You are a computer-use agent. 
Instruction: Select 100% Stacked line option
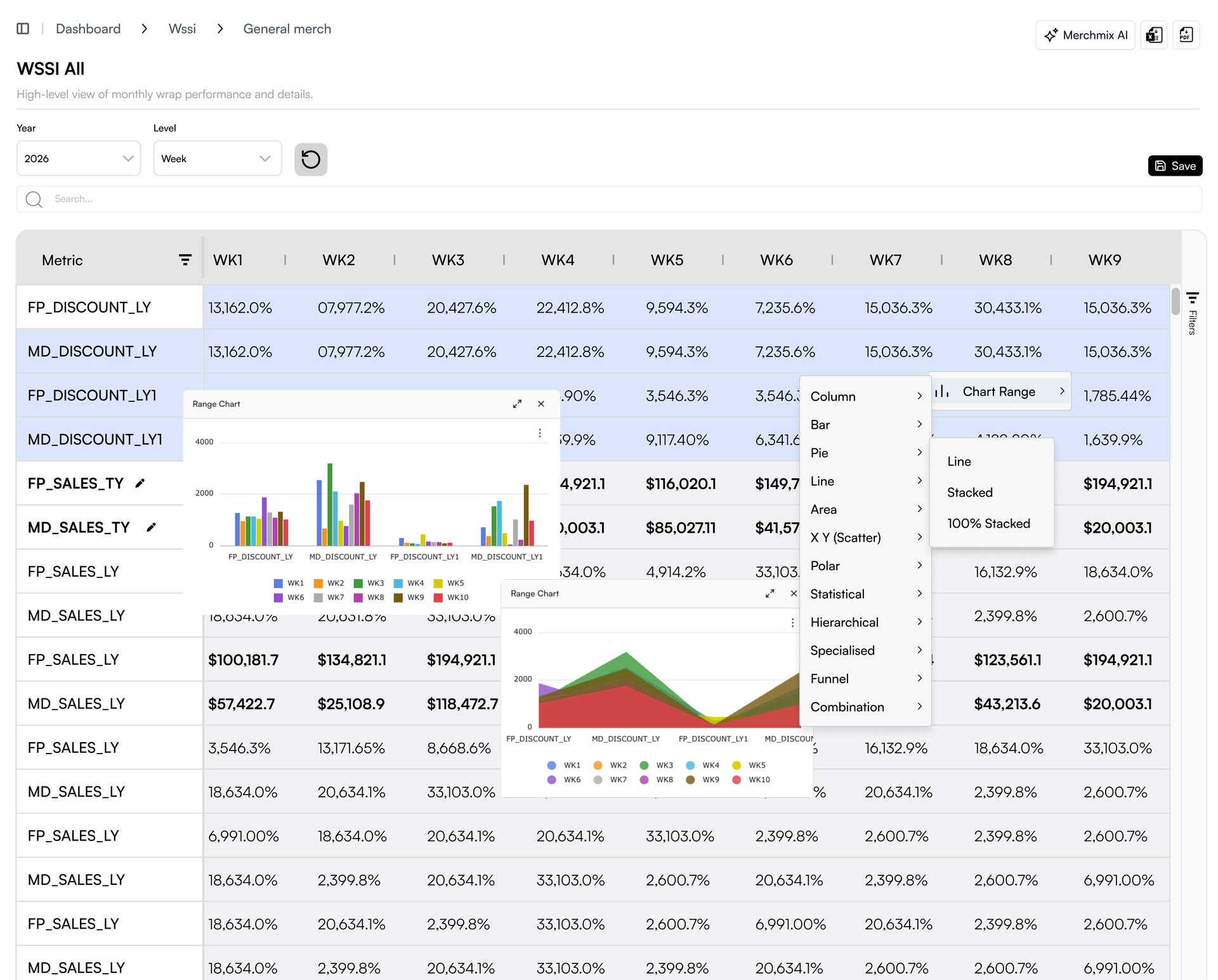988,523
